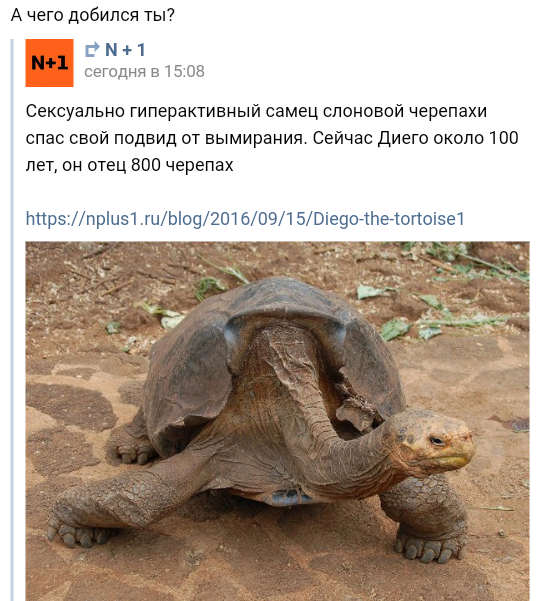
Task: Click the vertical blue repost quote bar
Action: [x=12, y=320]
